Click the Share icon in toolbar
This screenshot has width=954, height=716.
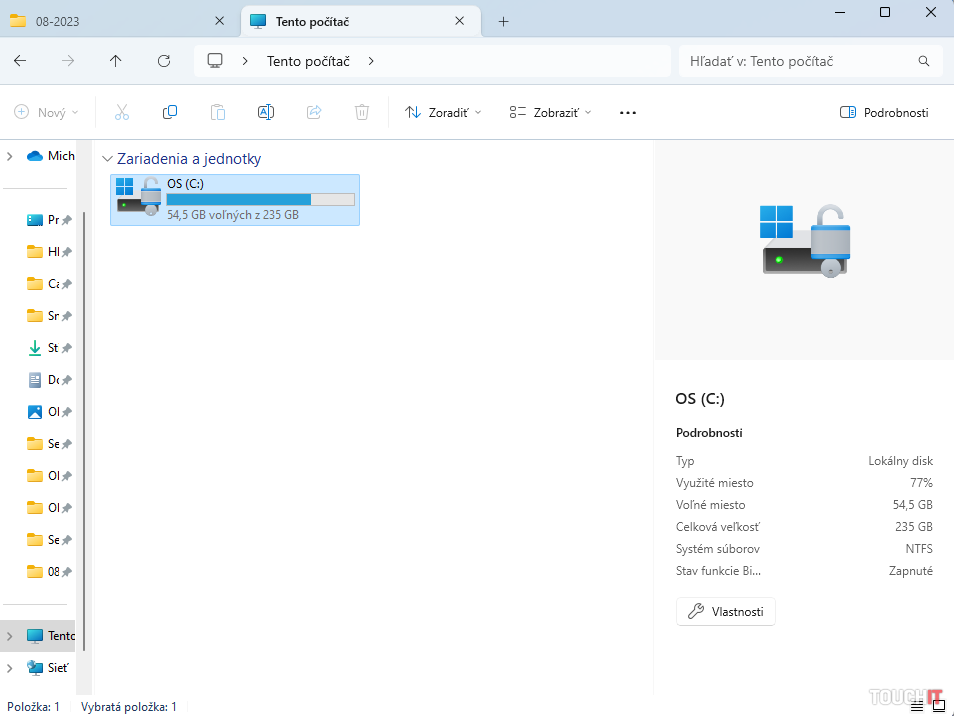pos(314,113)
